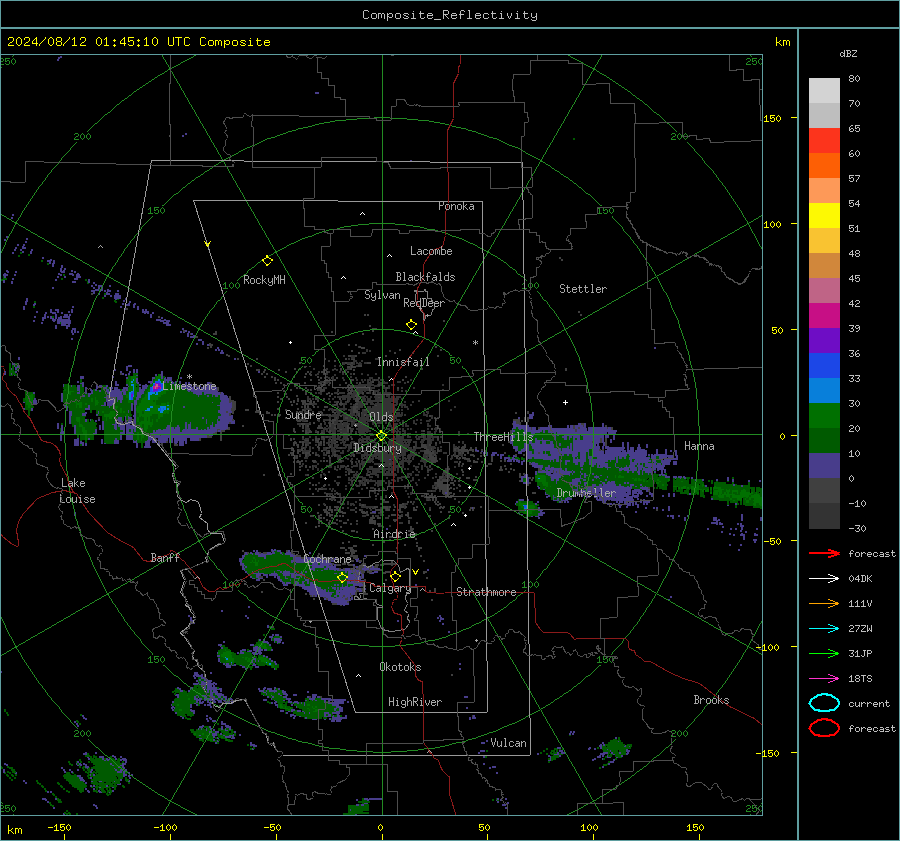
Task: Select the bright orange 60-57 dBZ swatch
Action: click(824, 166)
